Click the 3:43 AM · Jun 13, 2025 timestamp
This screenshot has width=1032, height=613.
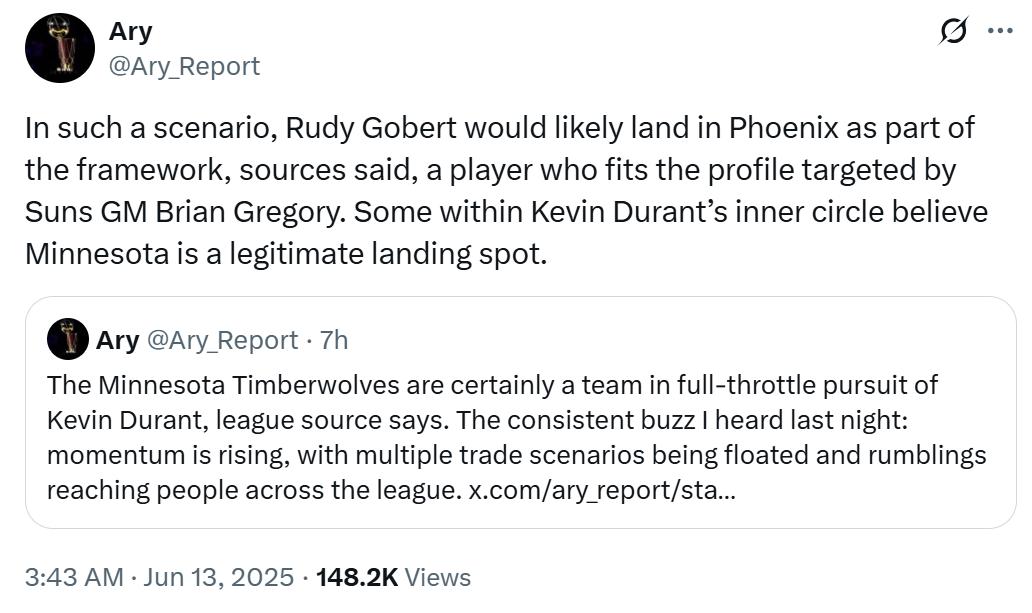pyautogui.click(x=159, y=577)
